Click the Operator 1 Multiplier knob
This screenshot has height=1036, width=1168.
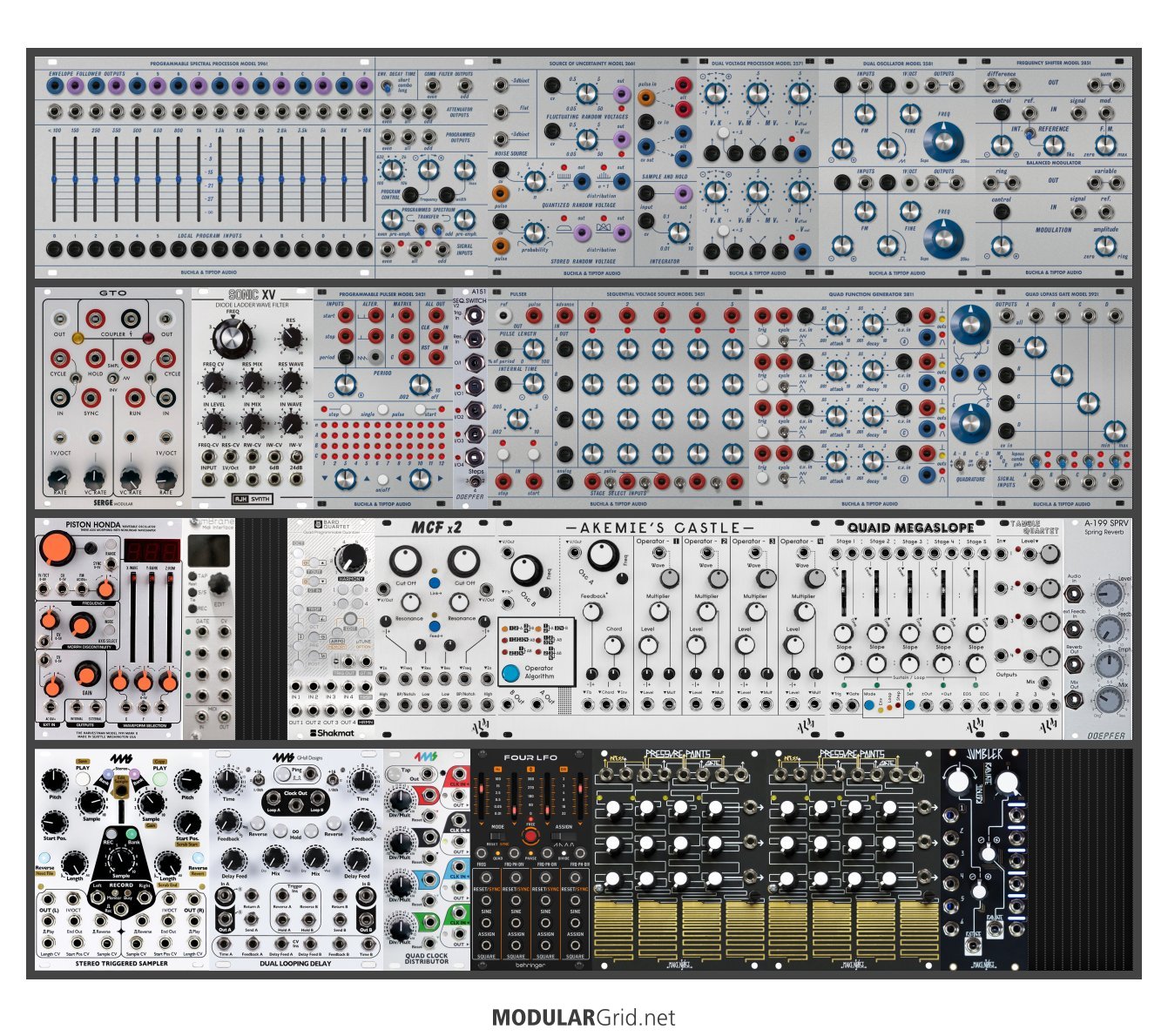click(x=659, y=611)
